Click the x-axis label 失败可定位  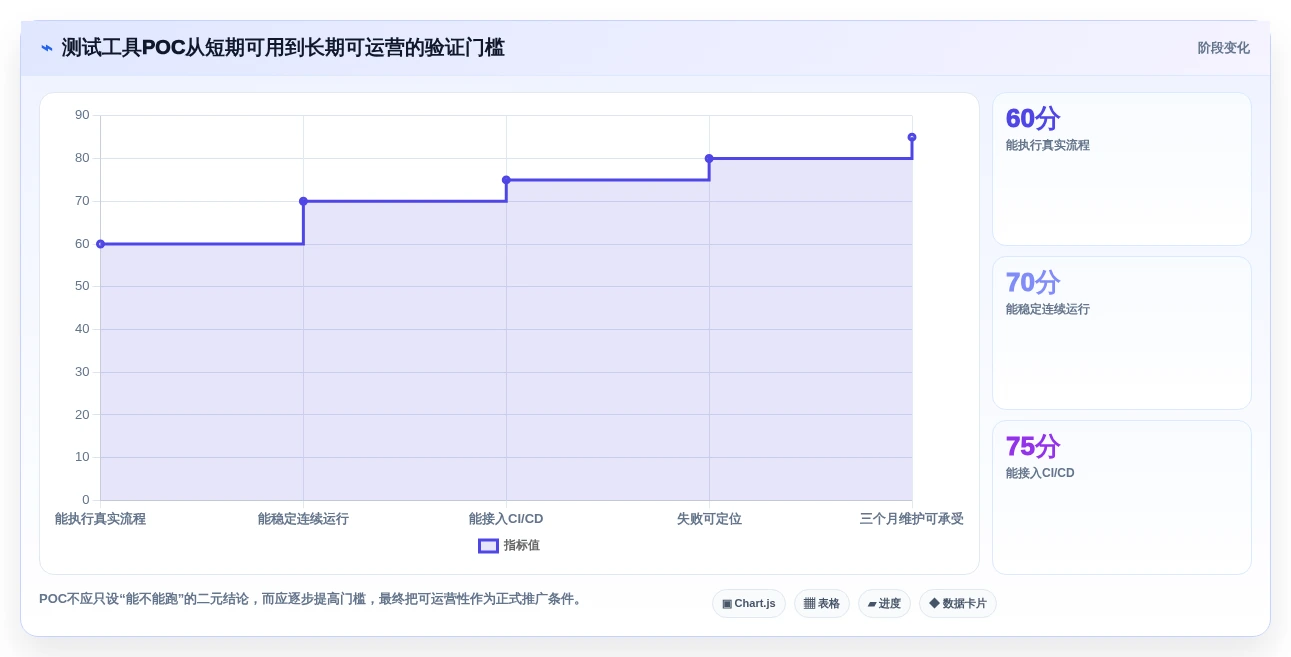709,519
